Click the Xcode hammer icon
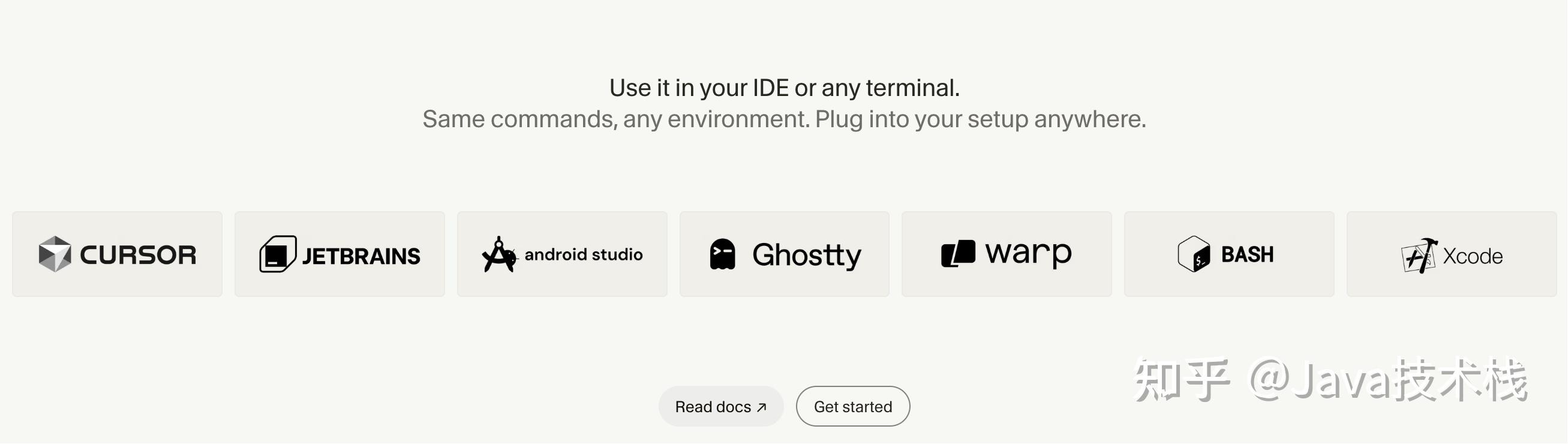 pos(1419,255)
